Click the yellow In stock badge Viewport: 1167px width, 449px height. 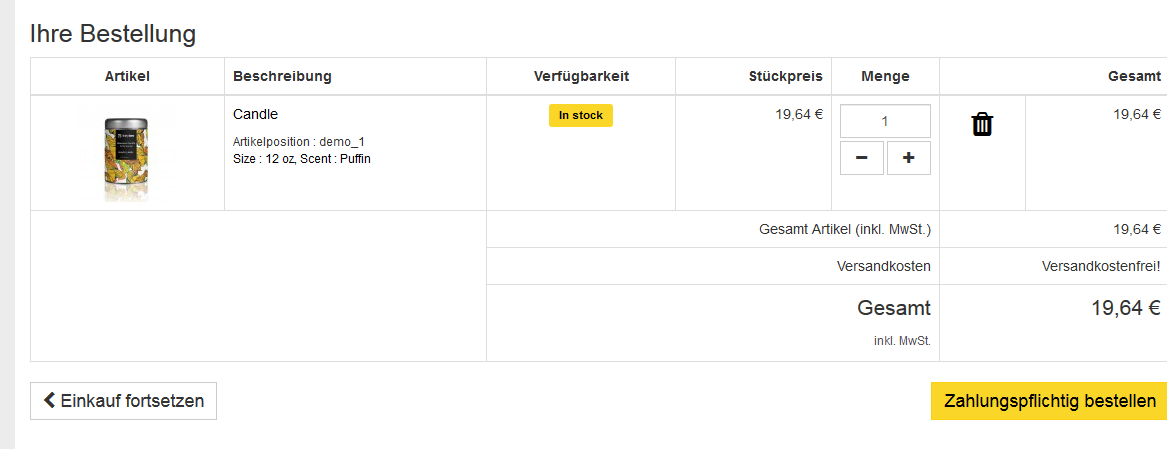tap(580, 115)
